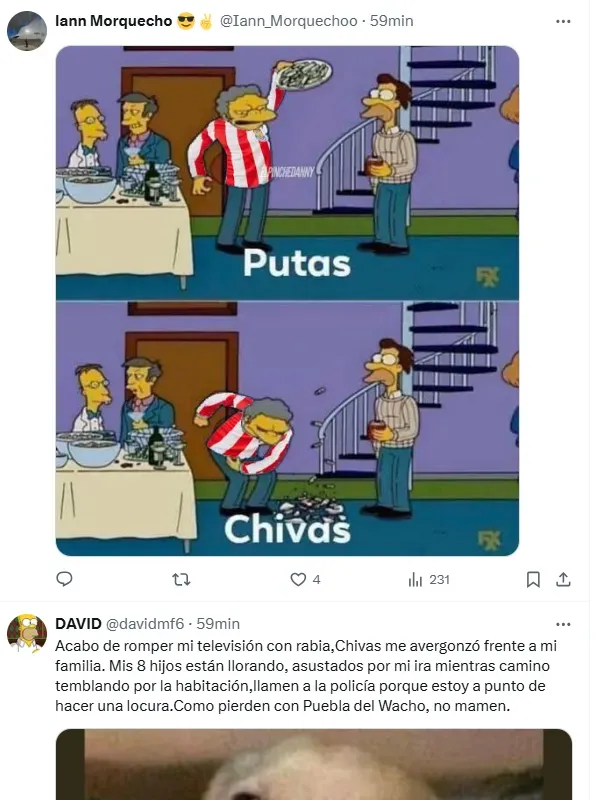Bookmark Iann Morquecho's tweet
The image size is (606, 800).
(533, 580)
